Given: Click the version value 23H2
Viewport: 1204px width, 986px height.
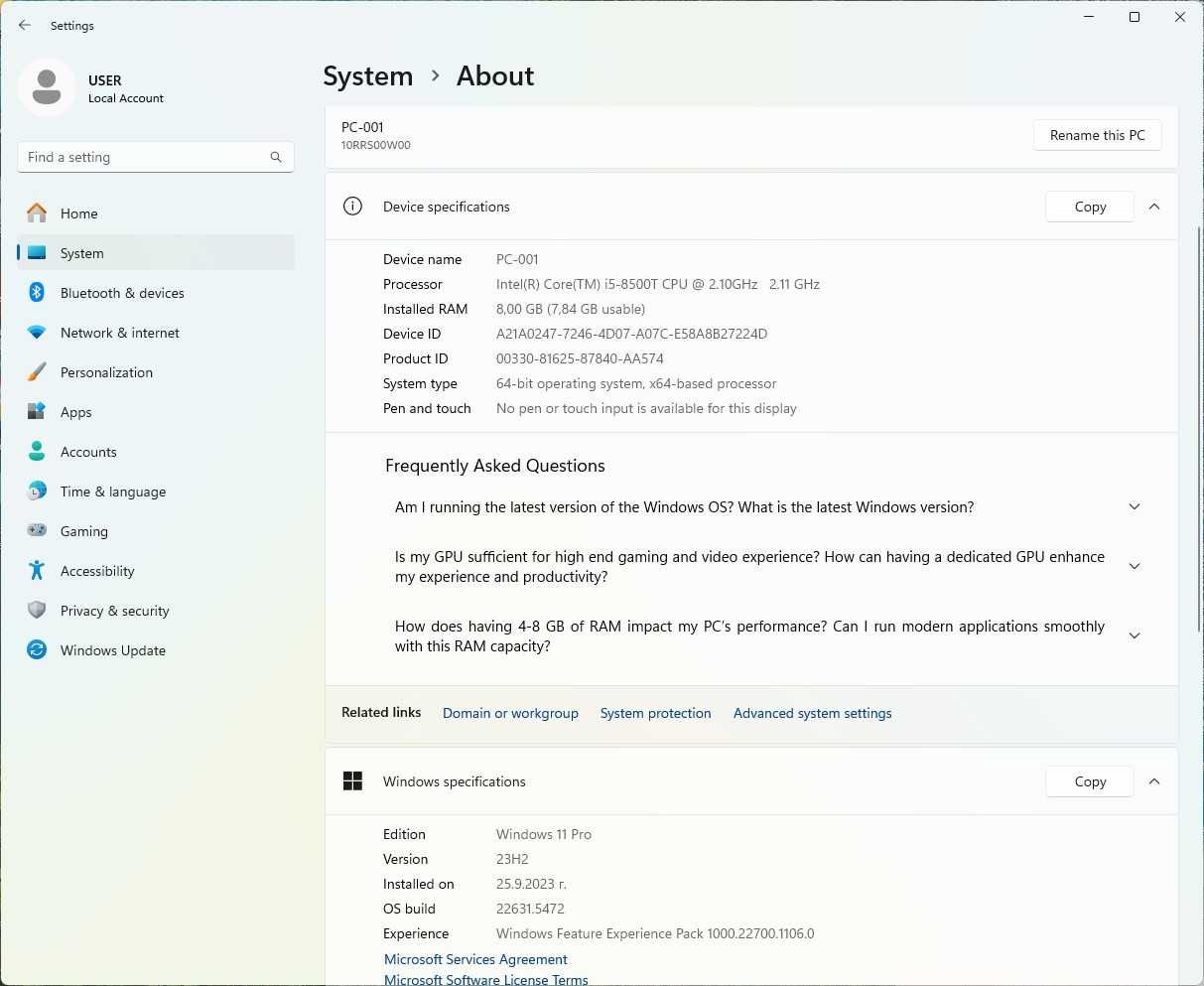Looking at the screenshot, I should (x=512, y=859).
